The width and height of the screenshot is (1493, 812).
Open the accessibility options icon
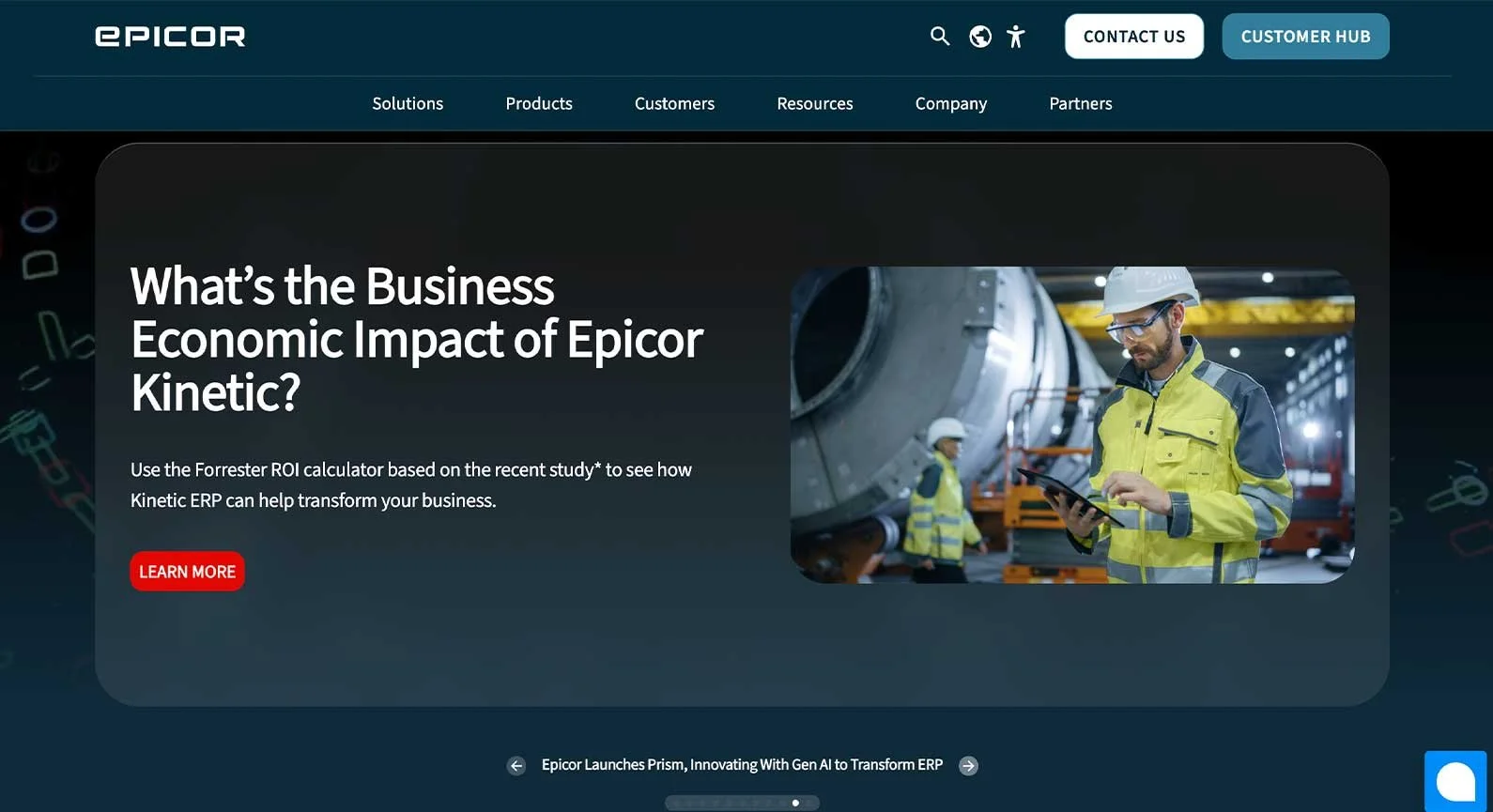point(1016,37)
